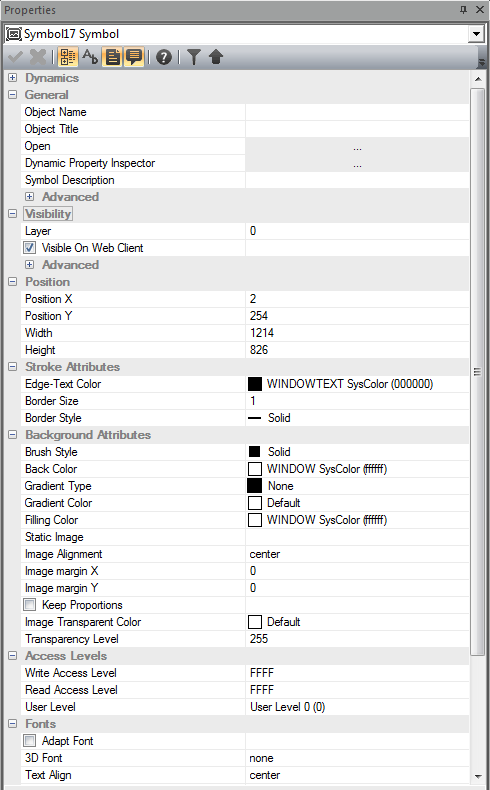The image size is (490, 790).
Task: Click the up arrow toolbar icon
Action: pos(216,57)
